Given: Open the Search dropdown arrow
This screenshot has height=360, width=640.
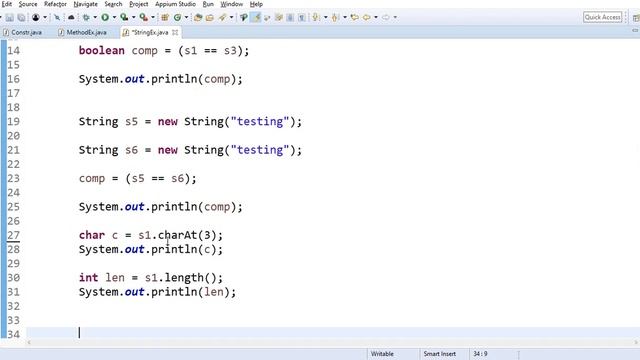Looking at the screenshot, I should 231,18.
